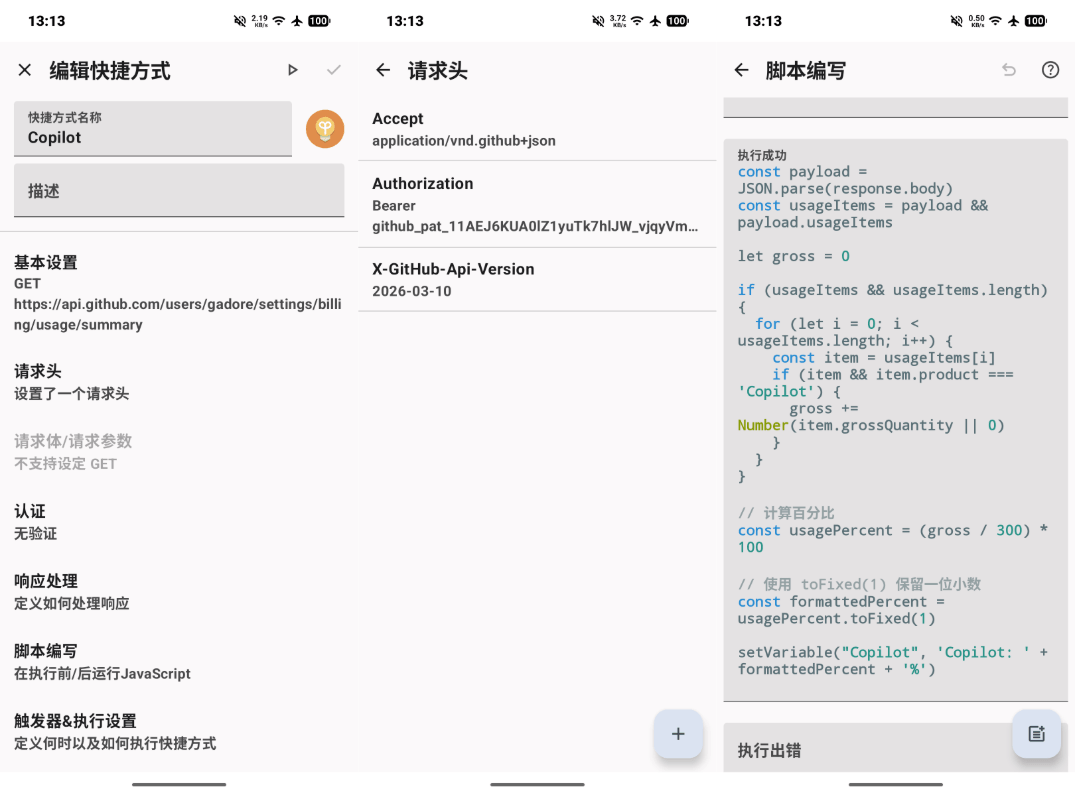The width and height of the screenshot is (1075, 793).
Task: Close the shortcut editor with the X icon
Action: coord(25,70)
